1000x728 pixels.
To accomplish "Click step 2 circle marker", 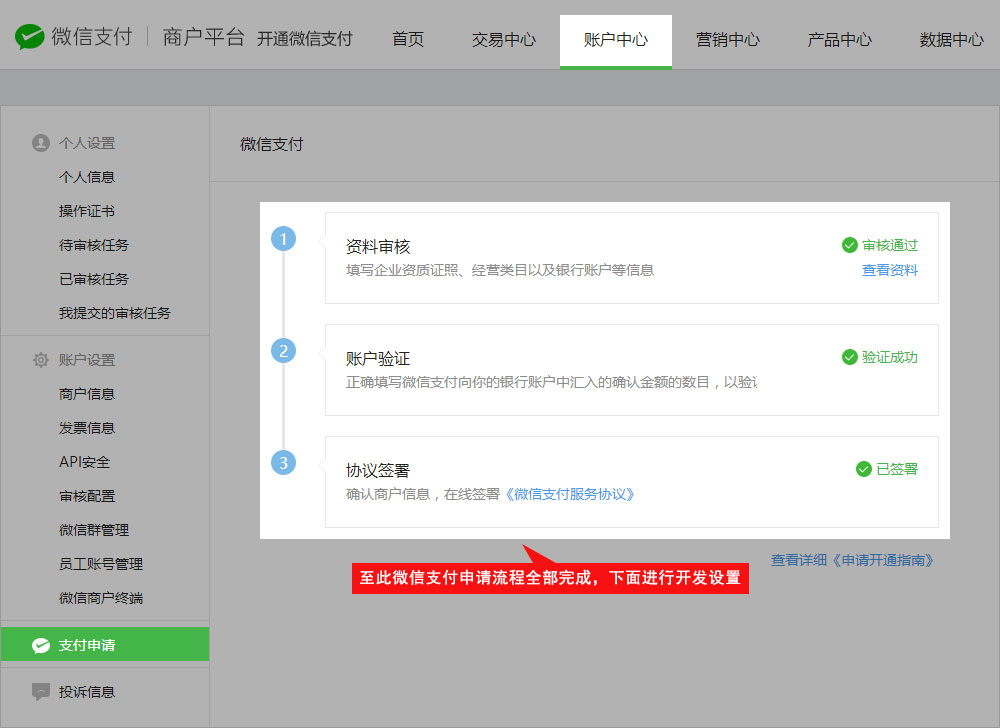I will click(x=284, y=351).
